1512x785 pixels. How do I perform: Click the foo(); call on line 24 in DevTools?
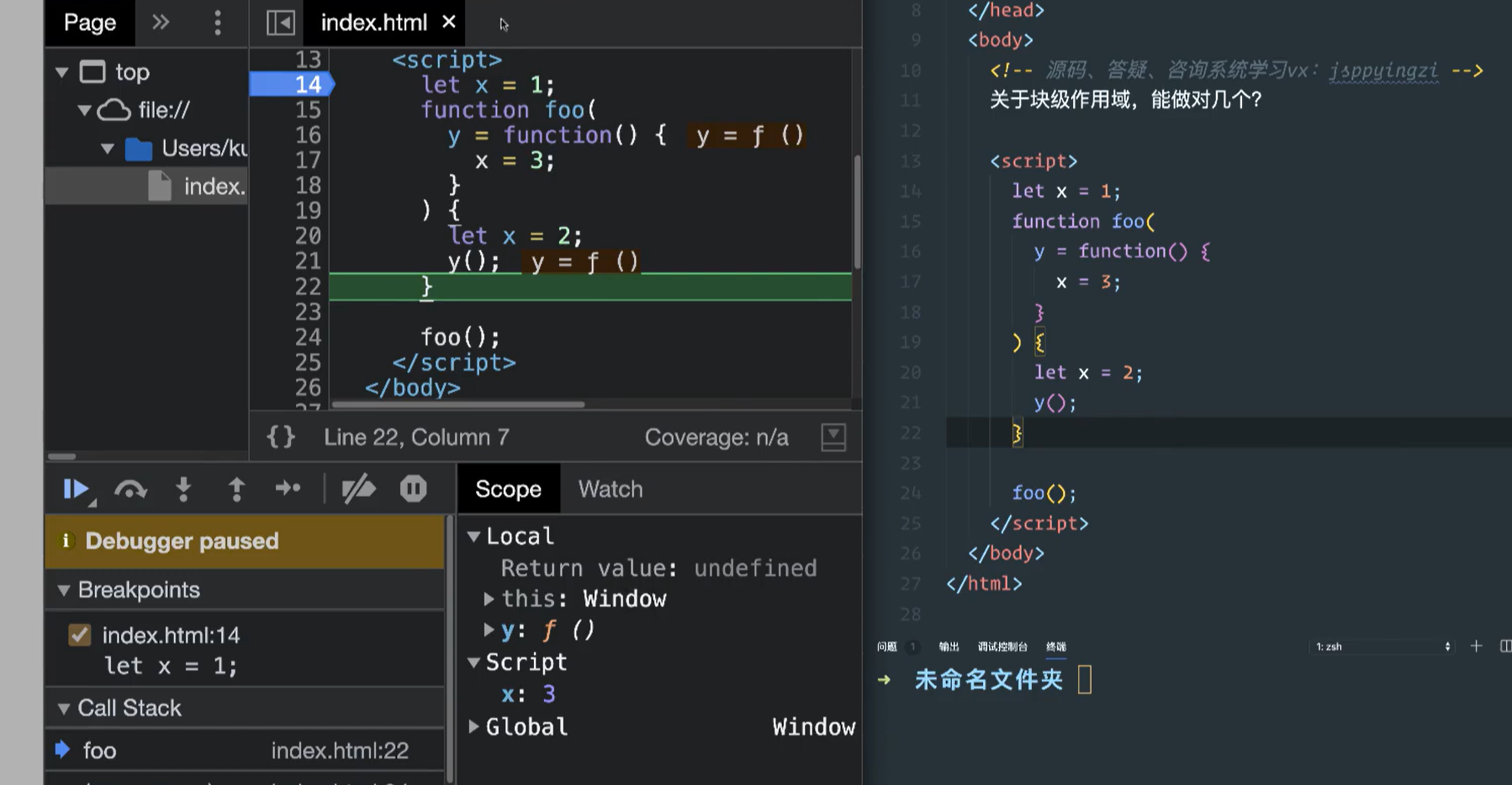coord(460,337)
